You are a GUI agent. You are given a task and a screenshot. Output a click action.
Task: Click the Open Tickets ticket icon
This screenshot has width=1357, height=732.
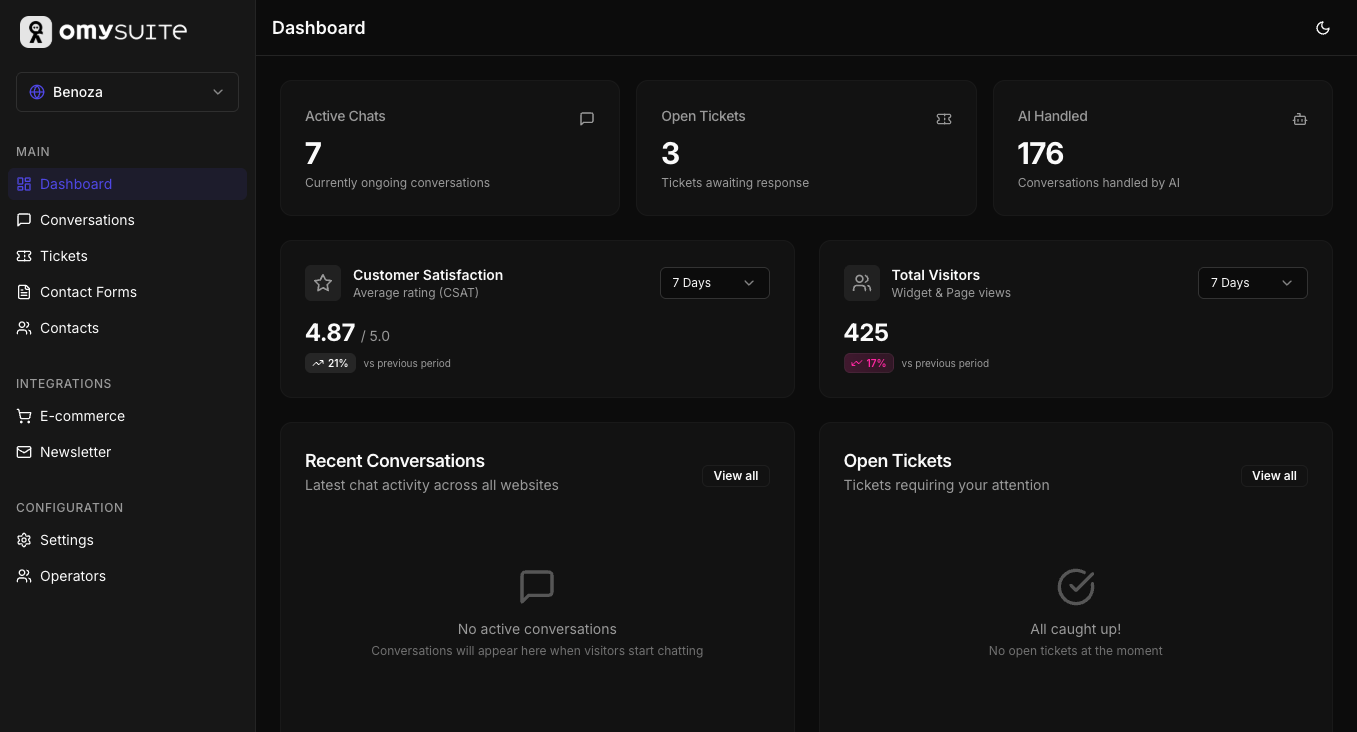943,119
